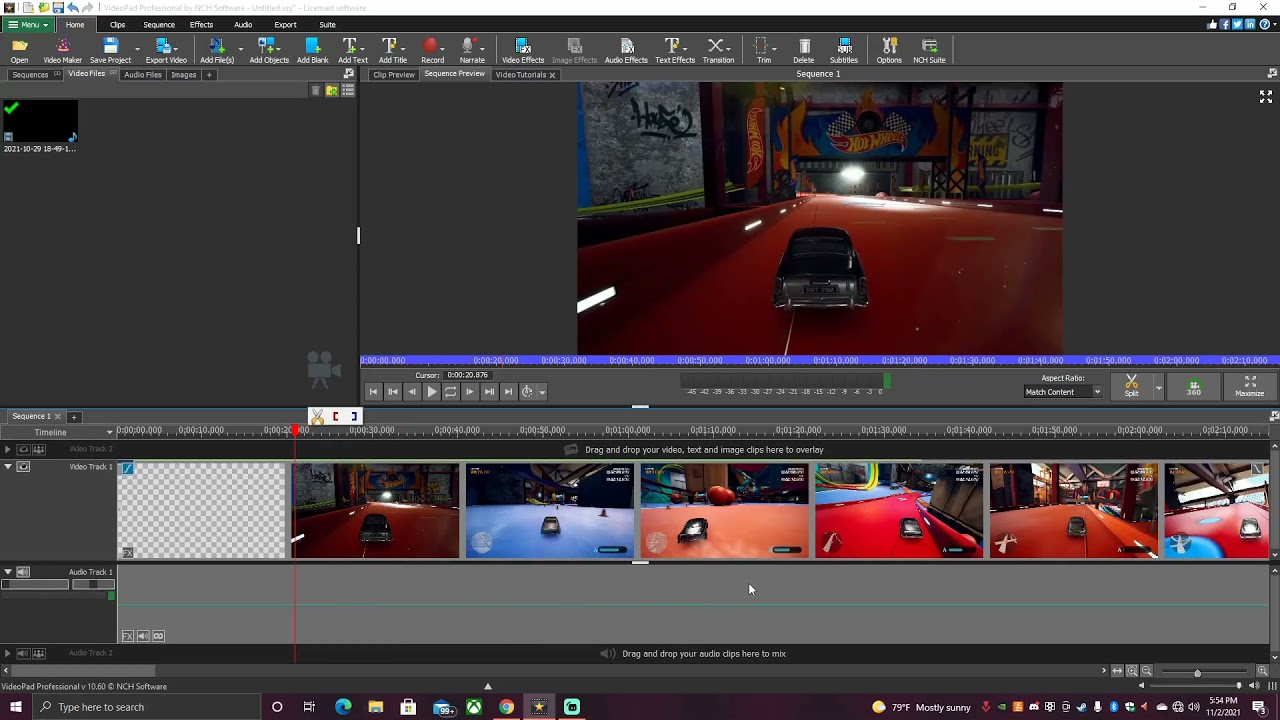1280x720 pixels.
Task: Click the red Record icon
Action: click(432, 51)
